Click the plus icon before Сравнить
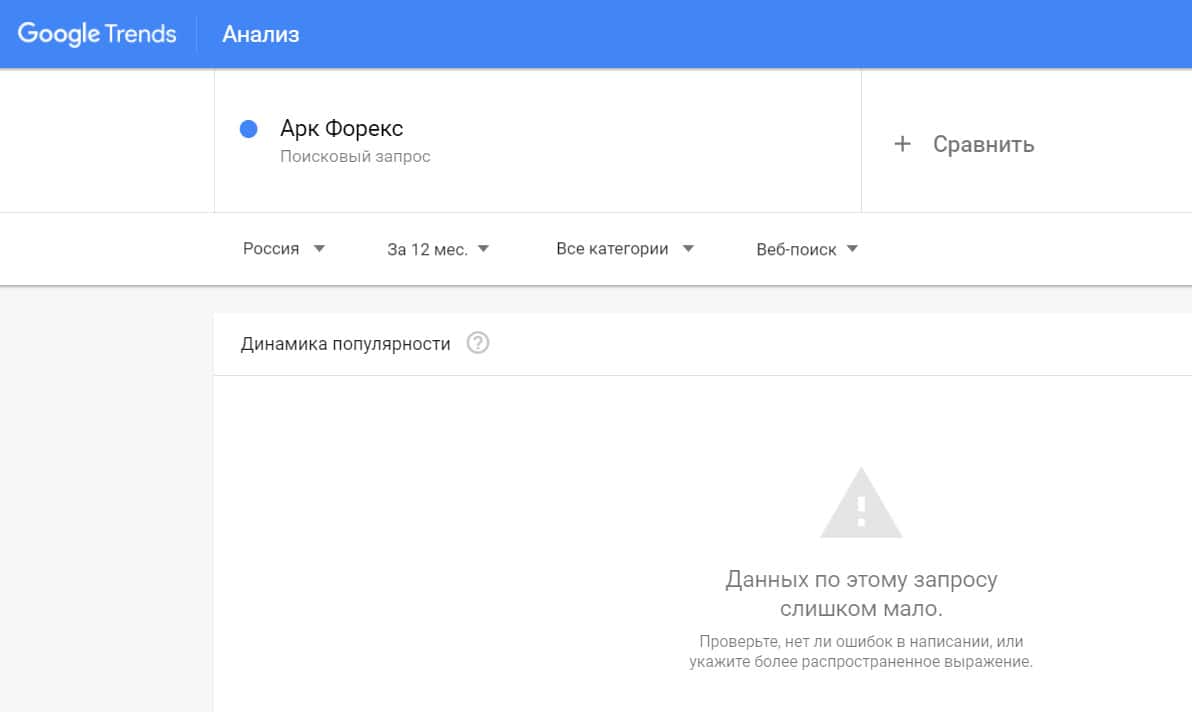This screenshot has width=1192, height=712. 902,144
